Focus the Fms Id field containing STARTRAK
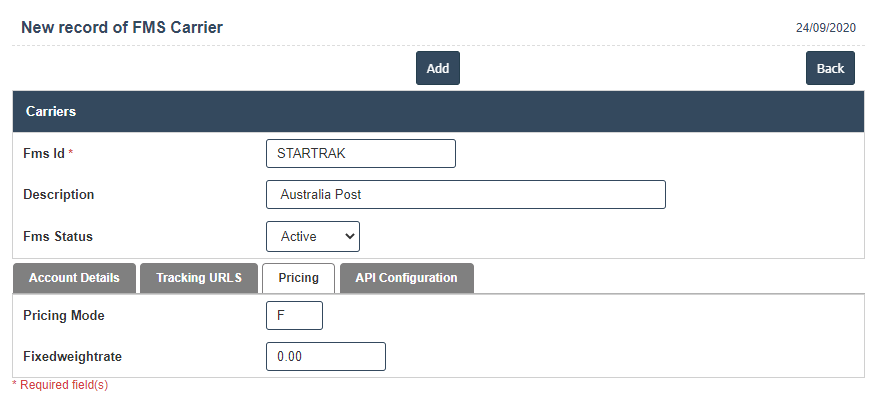Screen dimensions: 881x401 point(360,153)
